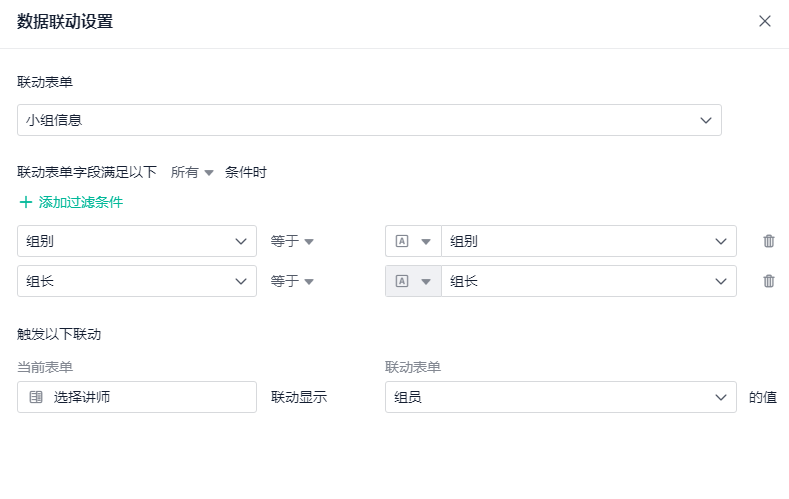The image size is (789, 499).
Task: Open left 组长 field dropdown
Action: point(137,281)
